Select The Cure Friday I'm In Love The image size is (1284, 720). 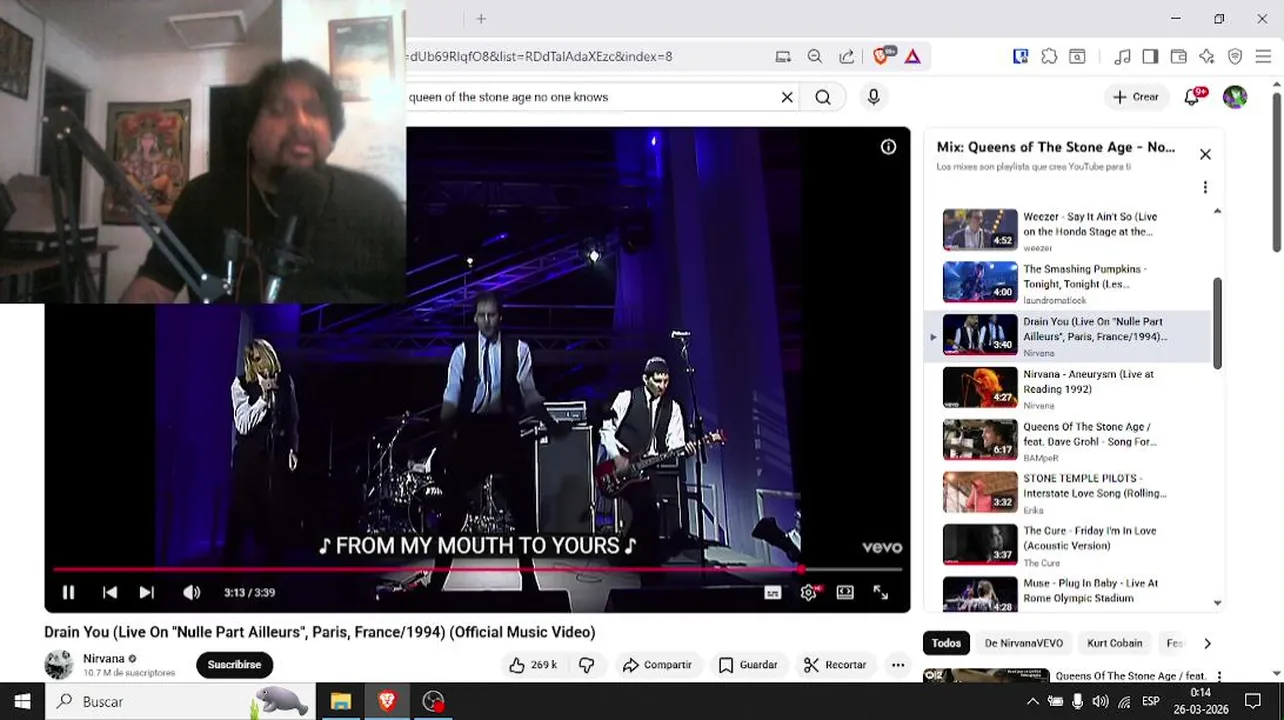(x=1068, y=544)
